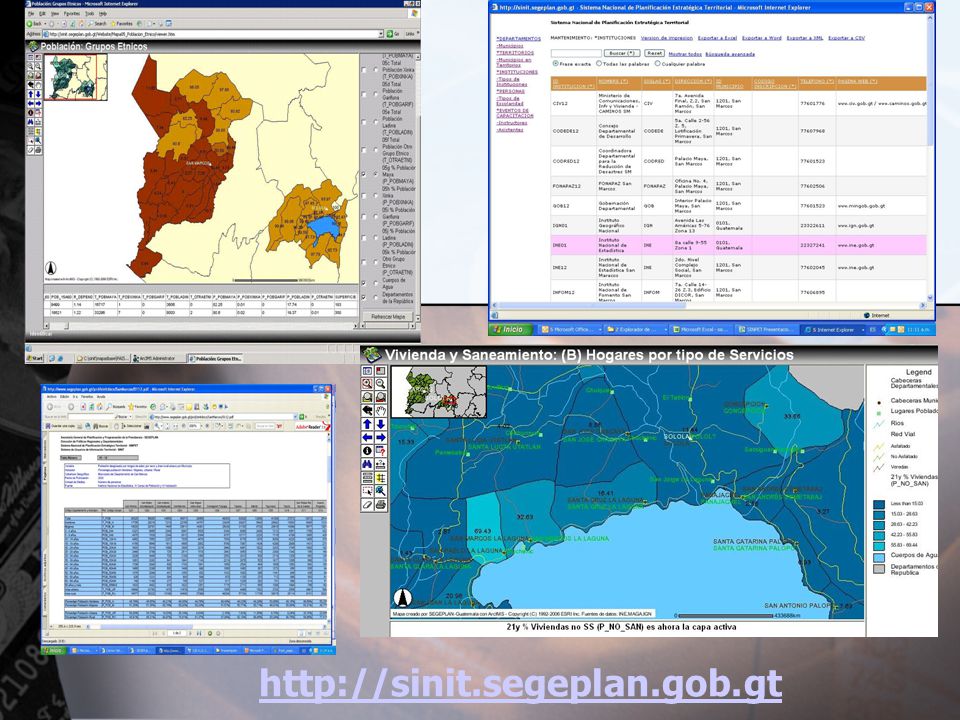Pan south with down arrow in Vivienda map

(380, 424)
